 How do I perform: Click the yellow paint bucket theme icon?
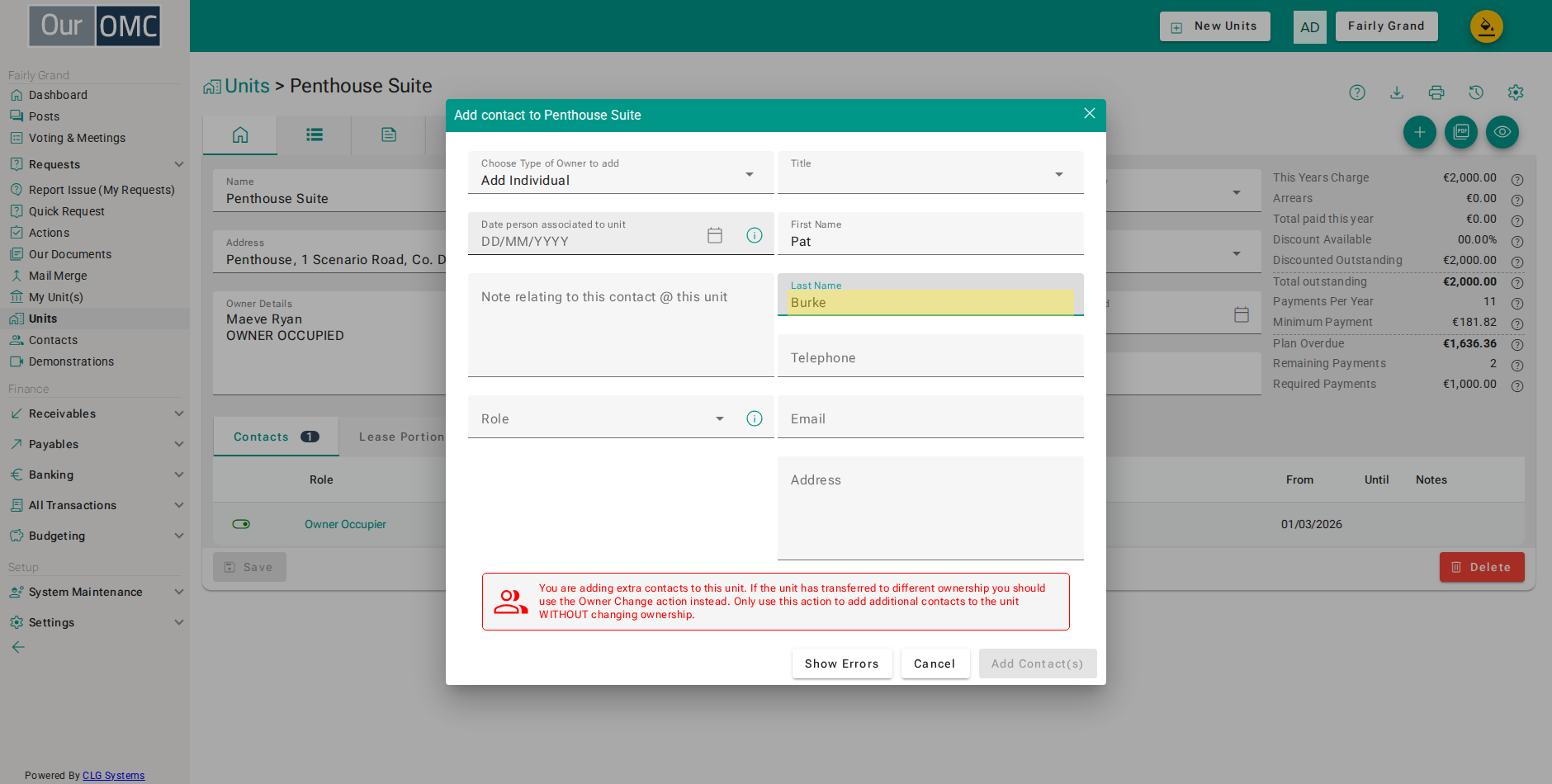pyautogui.click(x=1487, y=26)
